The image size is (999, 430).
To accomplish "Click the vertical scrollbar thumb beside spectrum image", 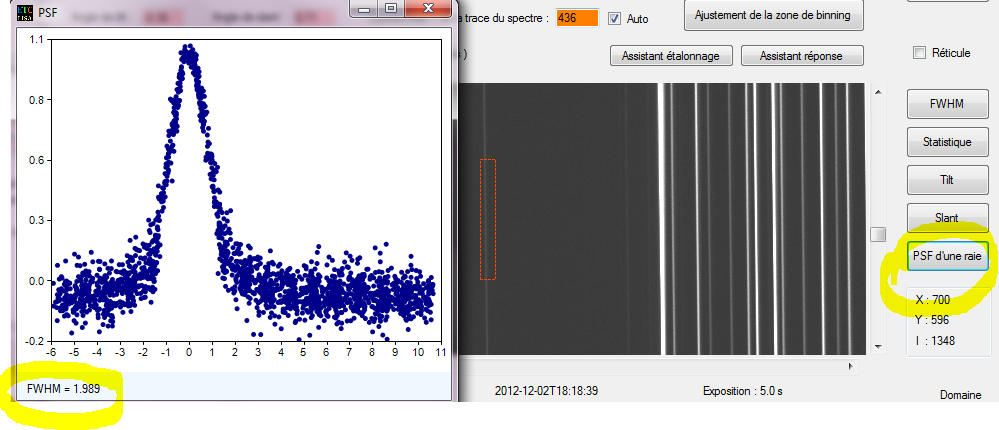I will 878,234.
